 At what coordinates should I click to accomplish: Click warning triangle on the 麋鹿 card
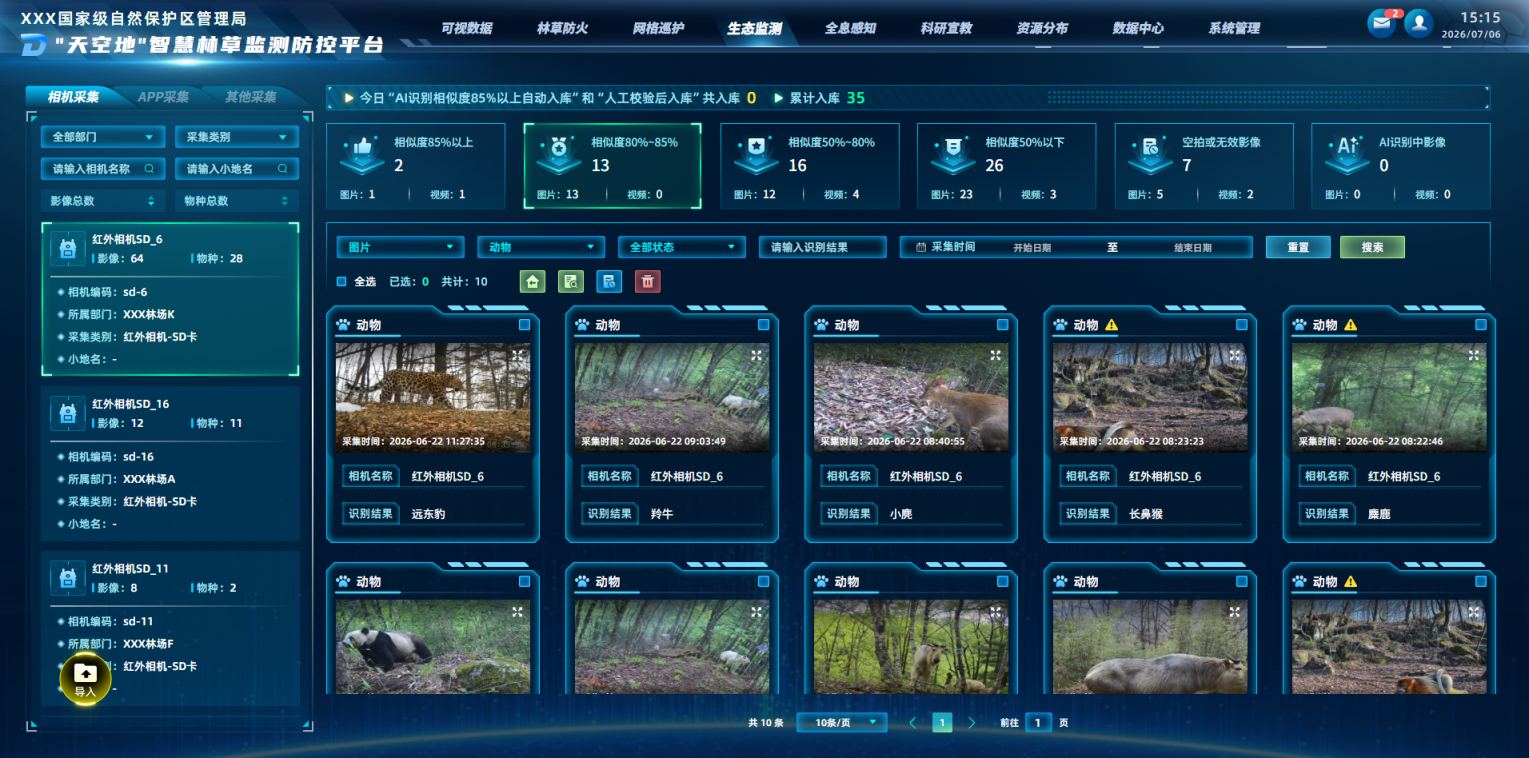point(1351,325)
